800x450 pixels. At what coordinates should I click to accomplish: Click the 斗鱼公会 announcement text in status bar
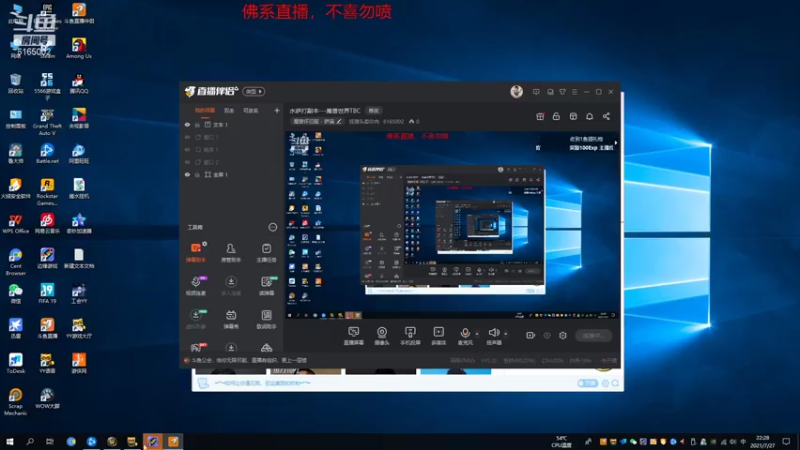(x=249, y=360)
